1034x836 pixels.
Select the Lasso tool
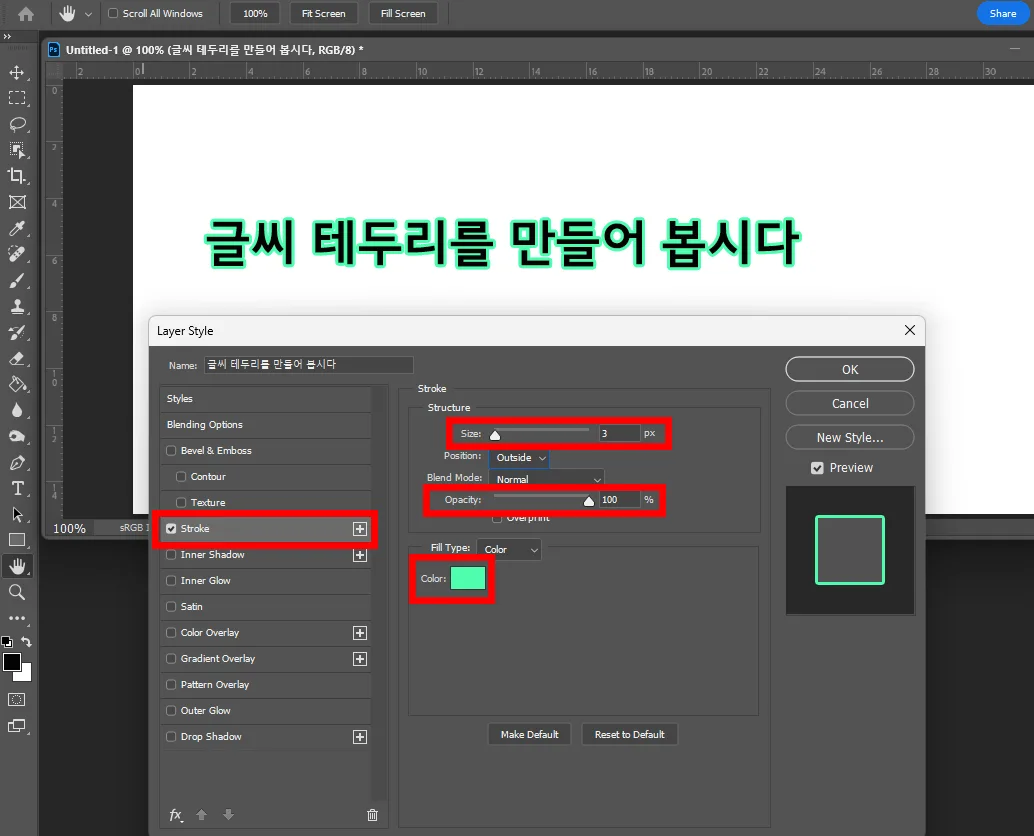coord(16,124)
